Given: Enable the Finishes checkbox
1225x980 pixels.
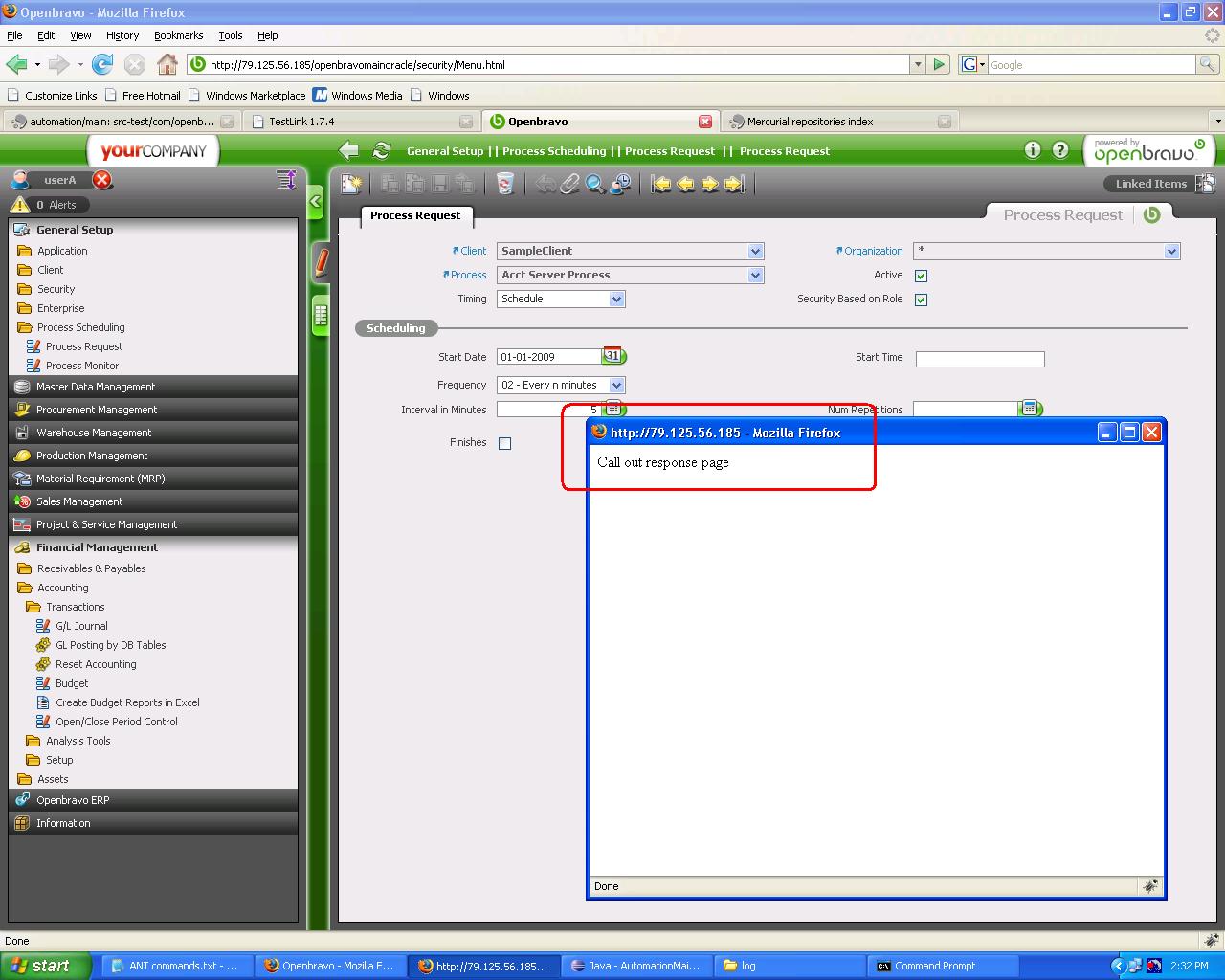Looking at the screenshot, I should coord(504,443).
